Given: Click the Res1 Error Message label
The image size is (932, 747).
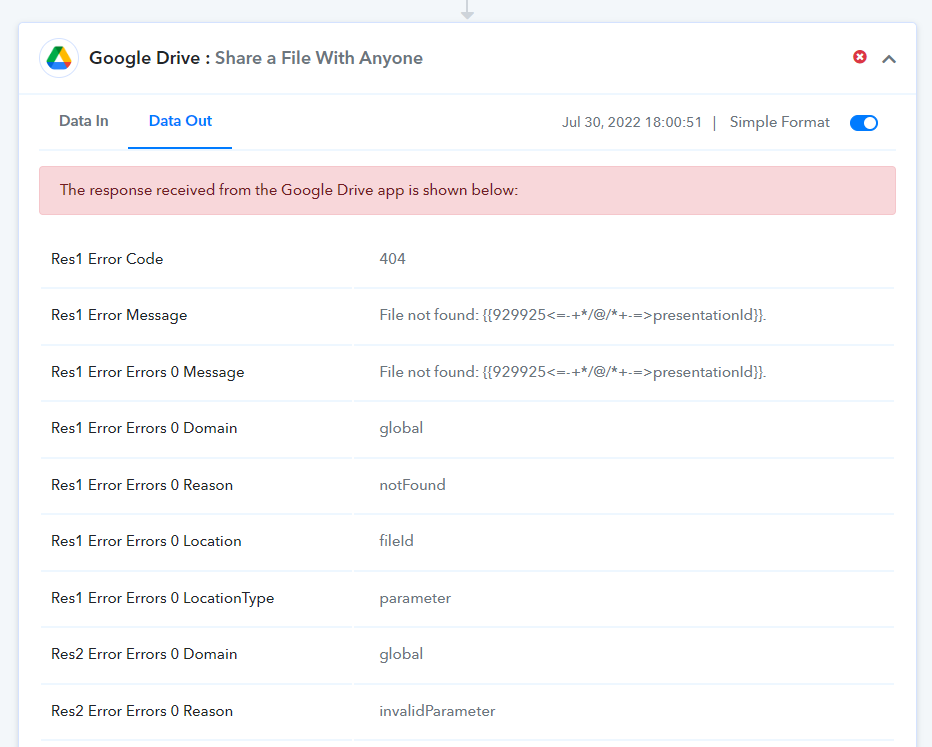Looking at the screenshot, I should point(119,316).
